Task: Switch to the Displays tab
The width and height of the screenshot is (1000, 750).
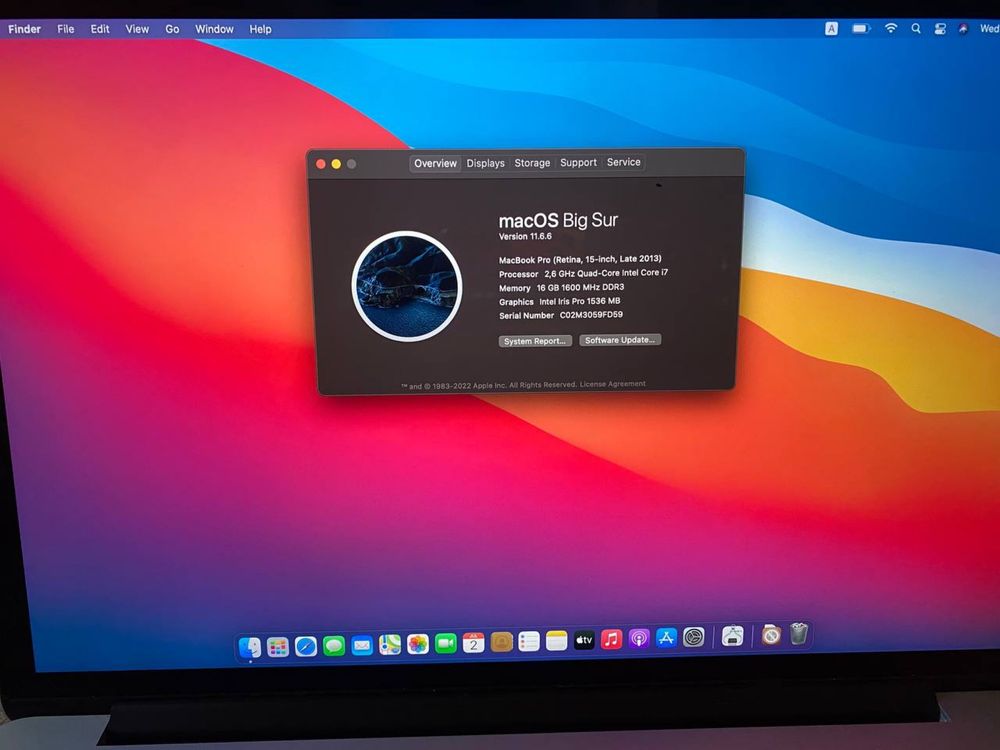Action: point(485,163)
